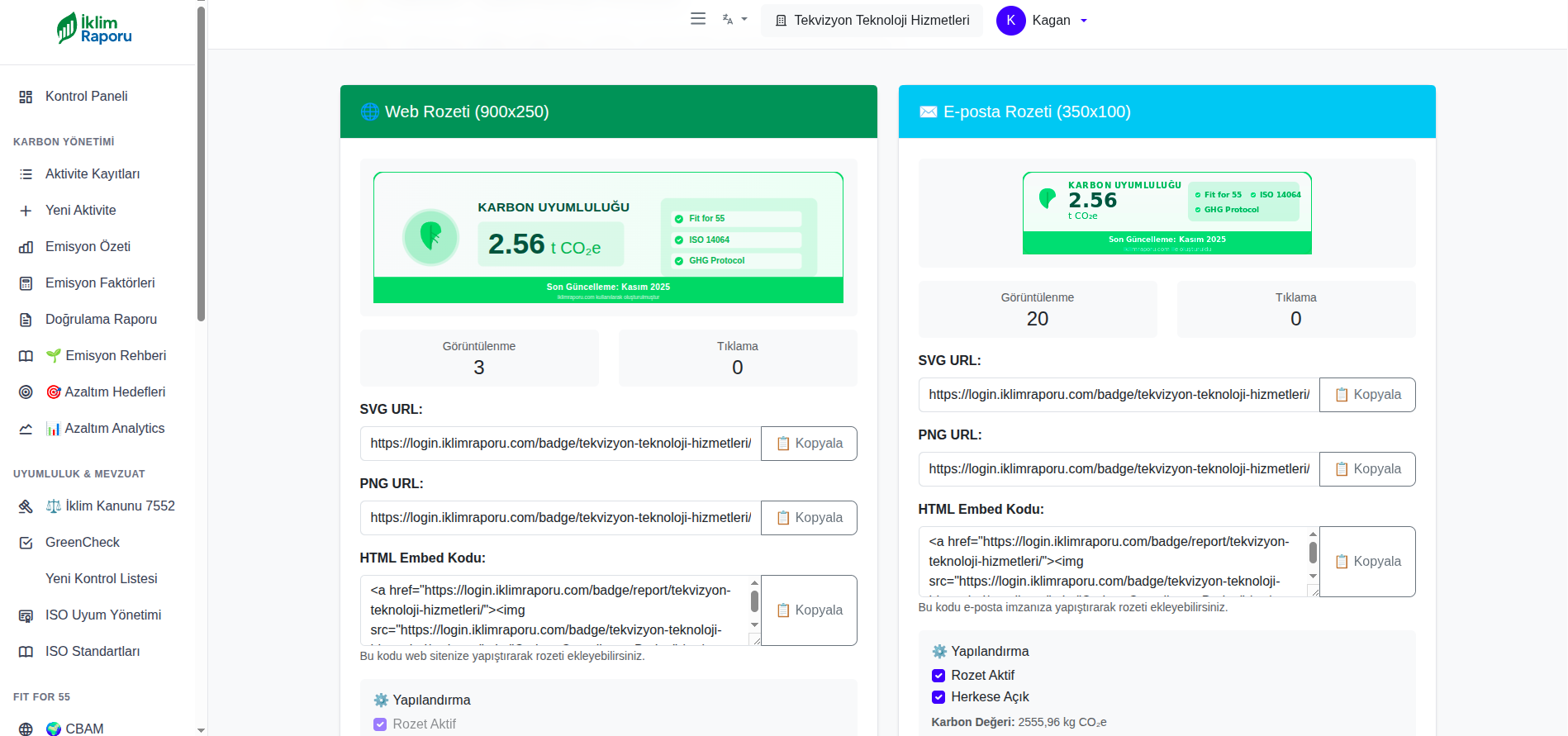Screen dimensions: 1568x736
Task: Select Tekvizyon Teknoloji Hizmetleri company button
Action: pyautogui.click(x=872, y=21)
